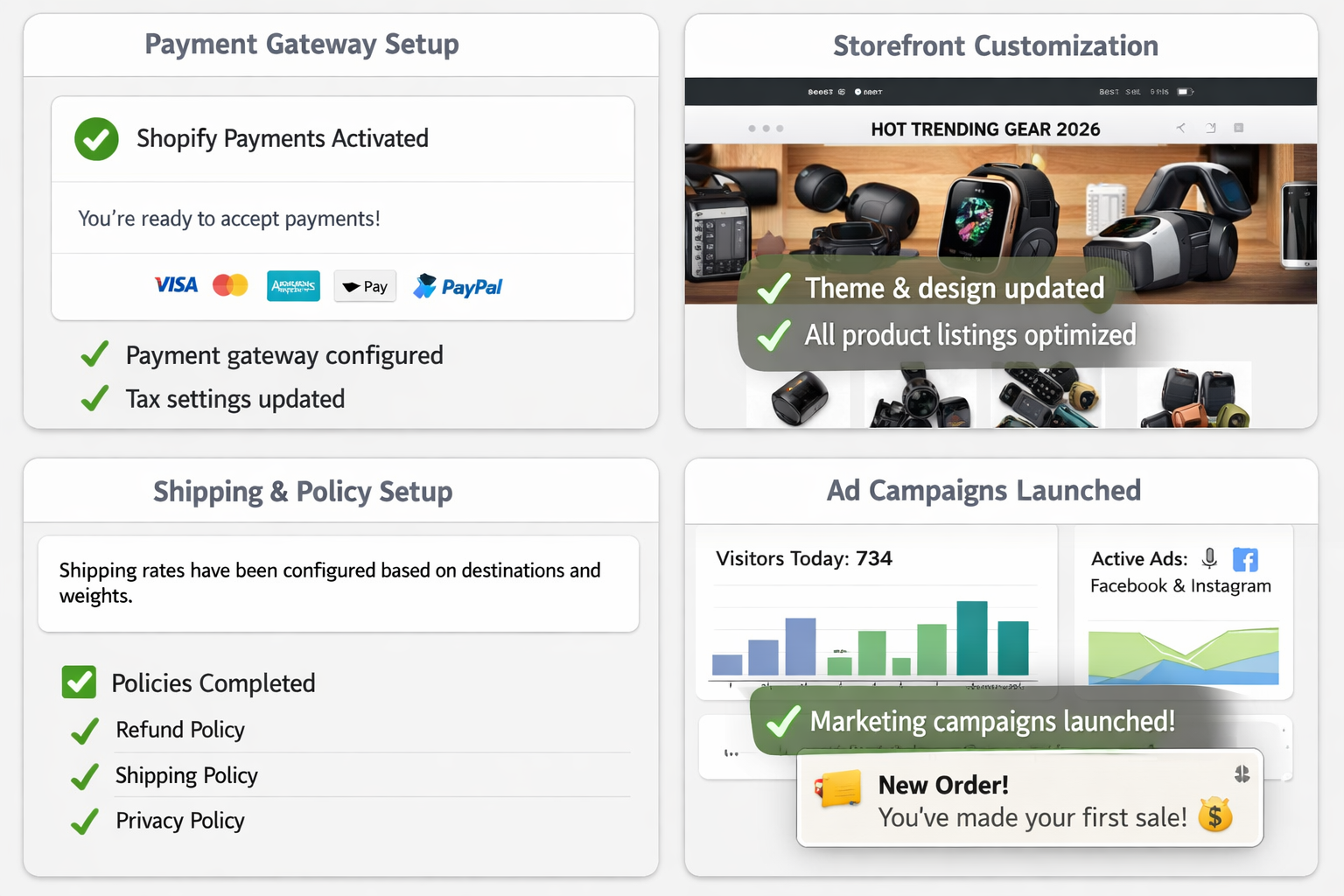
Task: Toggle the Refund Policy checkmark
Action: [x=85, y=731]
